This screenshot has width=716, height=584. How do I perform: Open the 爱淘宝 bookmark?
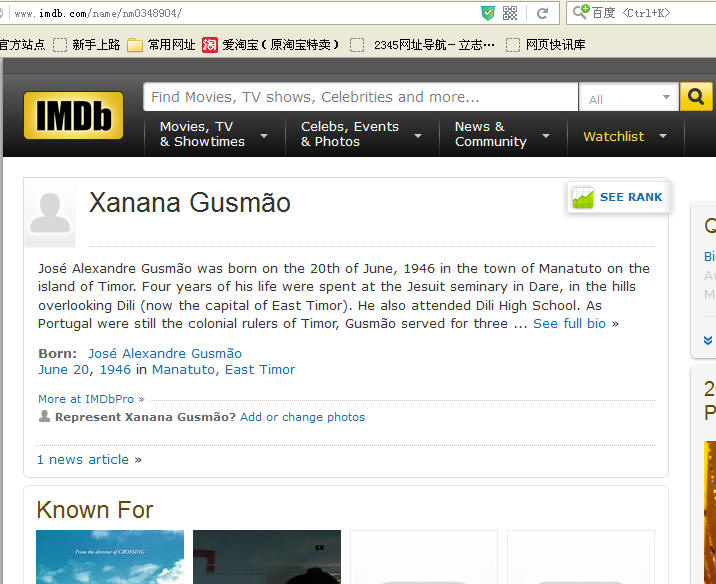pos(271,45)
